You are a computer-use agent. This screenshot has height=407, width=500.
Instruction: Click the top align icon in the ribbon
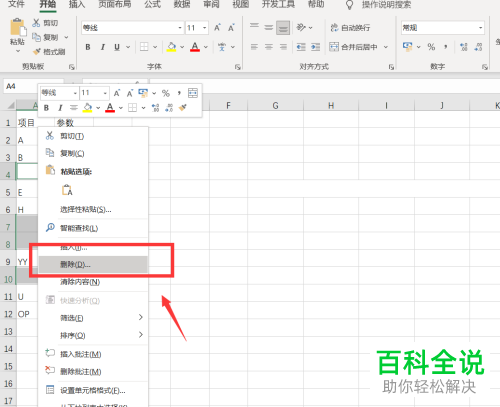pyautogui.click(x=254, y=27)
